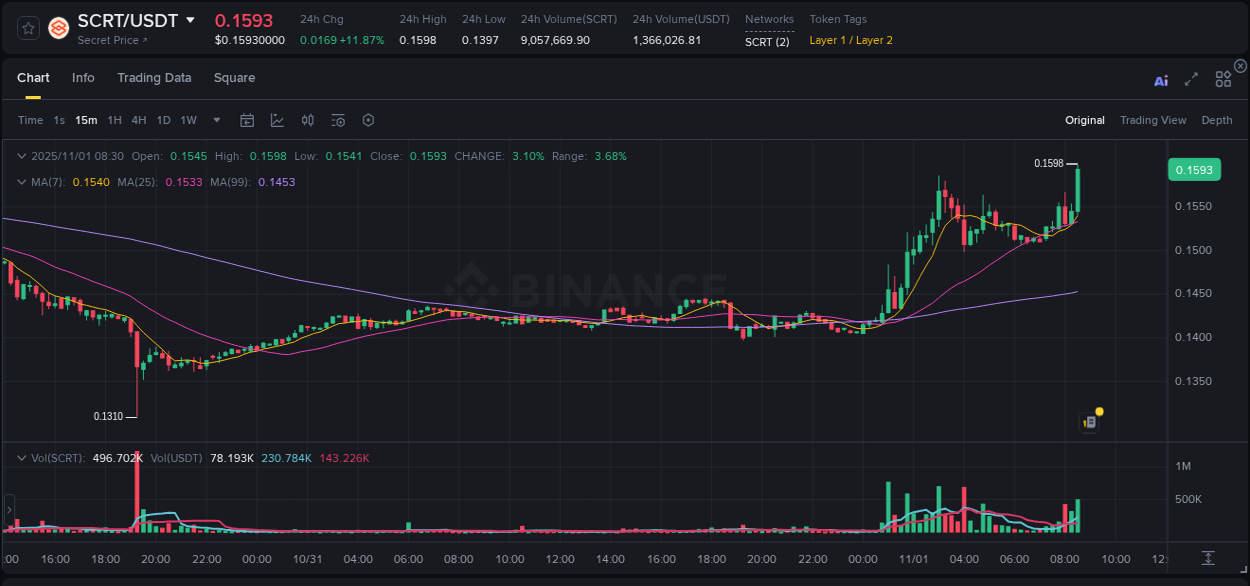Open the candlestick style icon
Screen dimensions: 1250x586
[307, 120]
